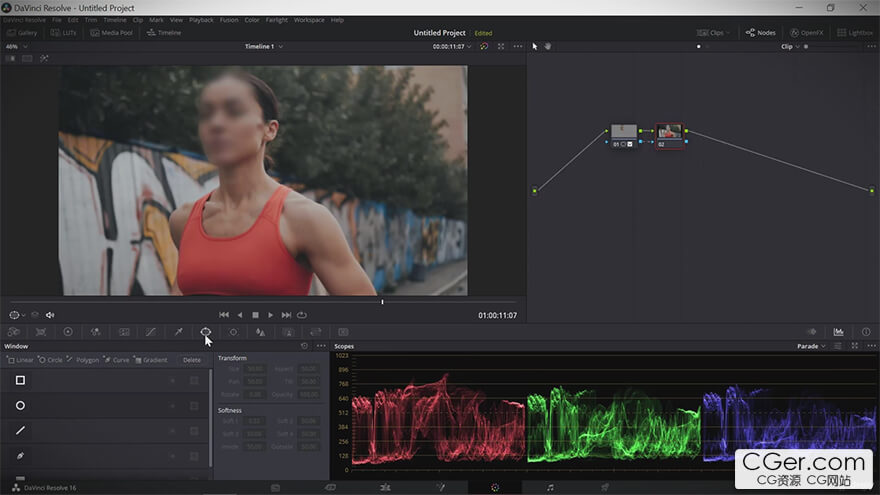Viewport: 880px width, 495px height.
Task: Open the viewer timecode 00:00:11:07 dropdown
Action: pos(452,47)
